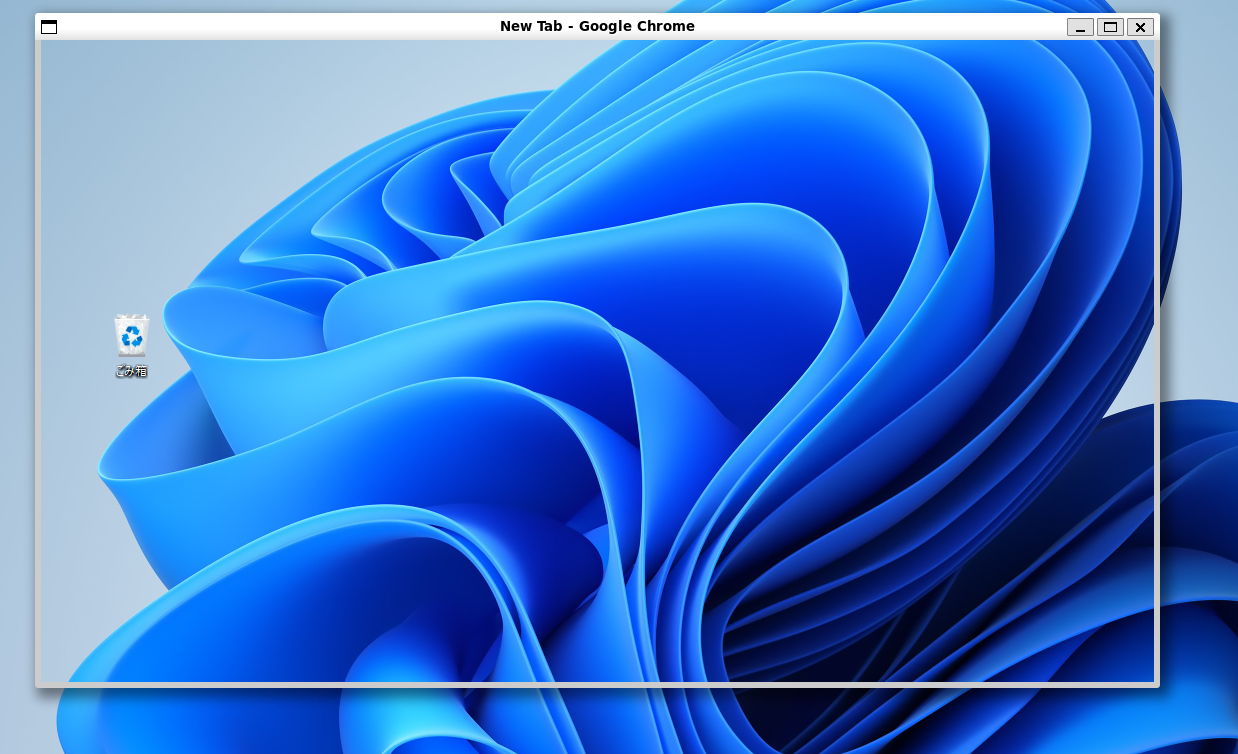The width and height of the screenshot is (1238, 754).
Task: Minimize the New Tab - Google Chrome window
Action: [x=1080, y=27]
